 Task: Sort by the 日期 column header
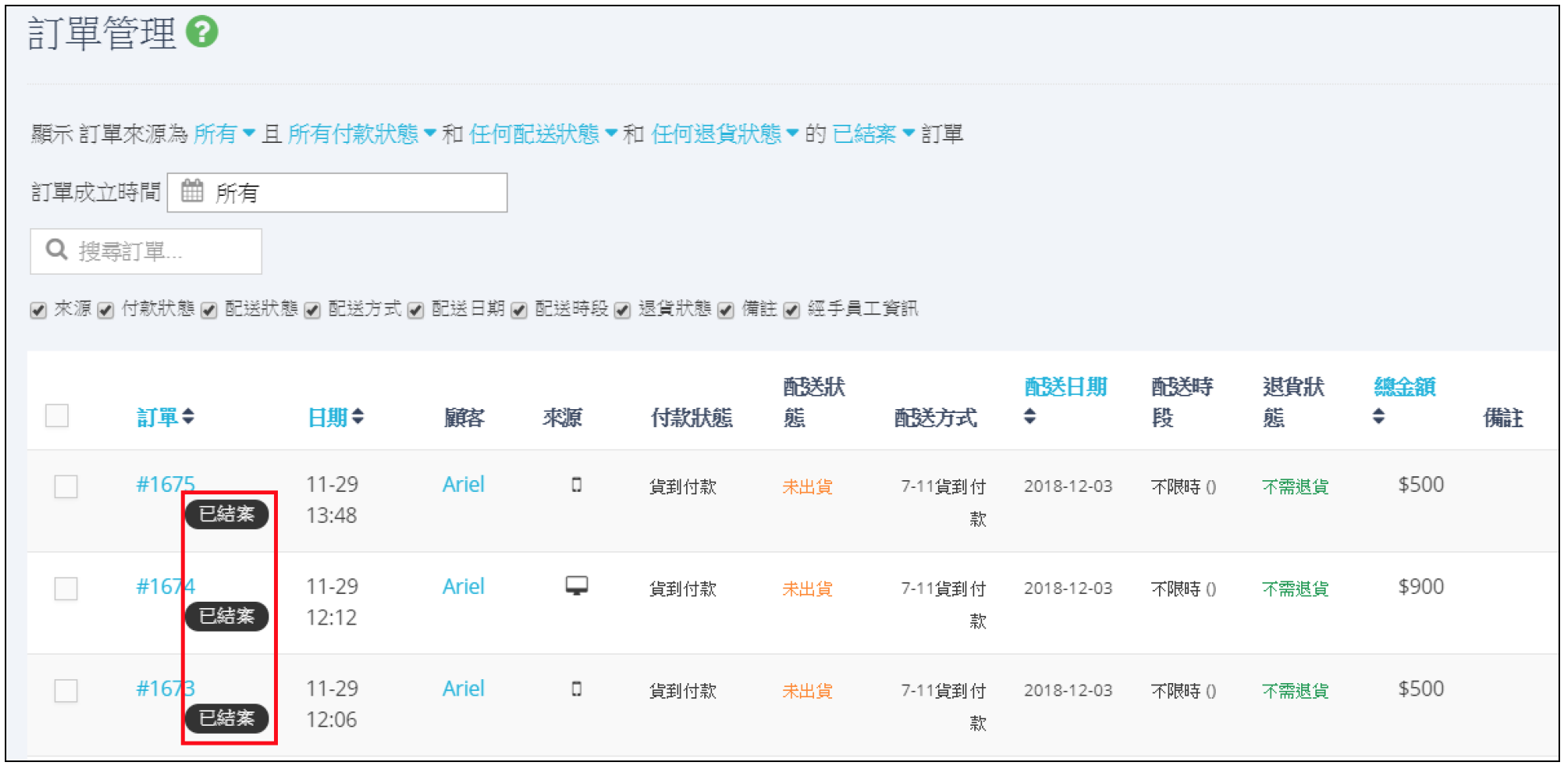[336, 417]
